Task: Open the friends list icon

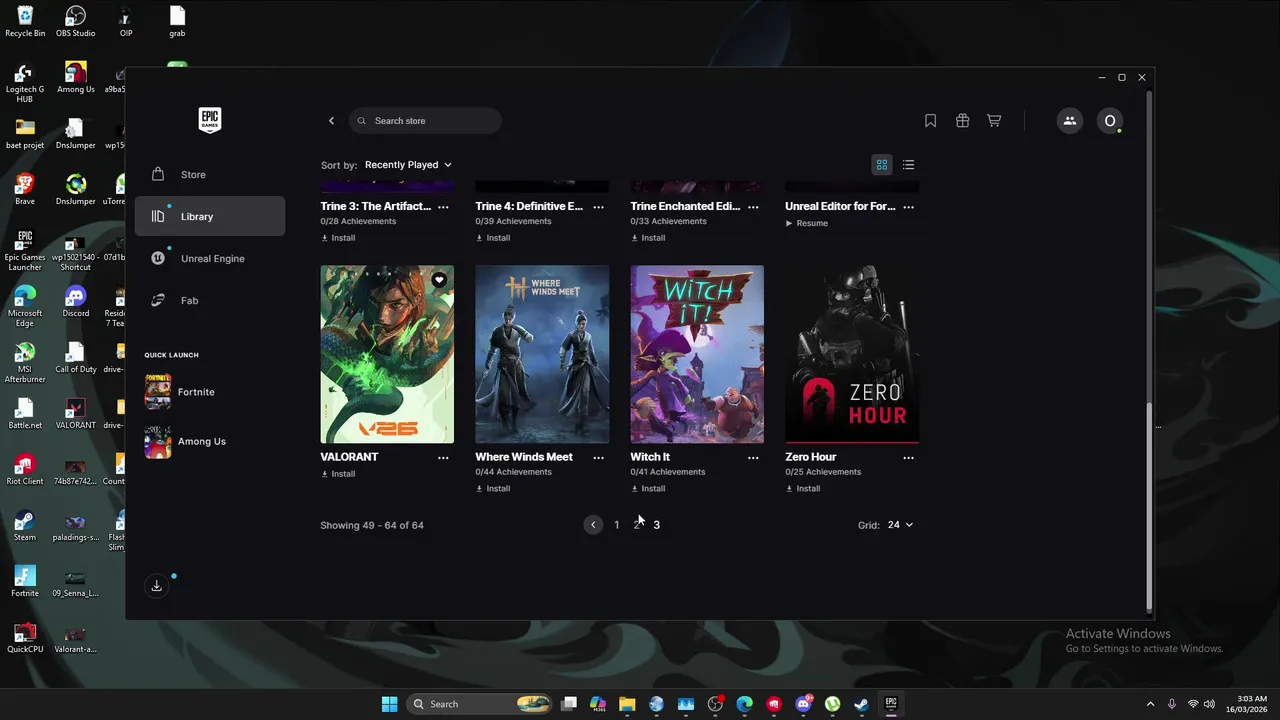Action: [1070, 121]
